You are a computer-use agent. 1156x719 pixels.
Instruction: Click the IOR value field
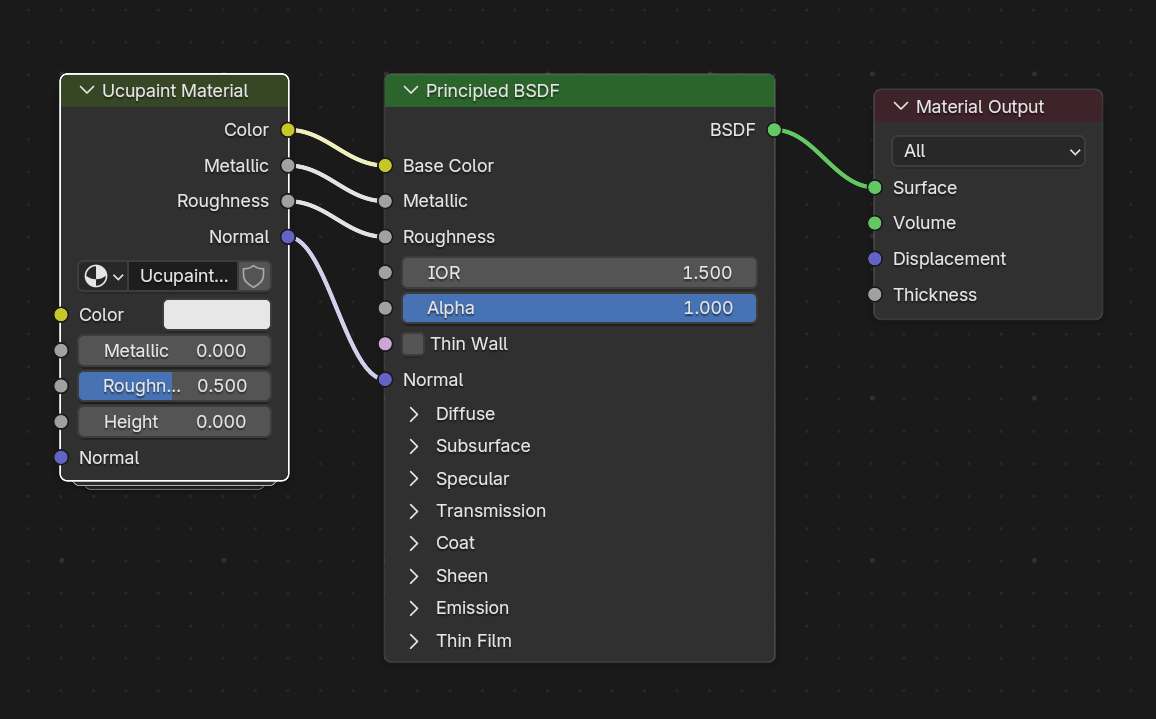pyautogui.click(x=579, y=273)
